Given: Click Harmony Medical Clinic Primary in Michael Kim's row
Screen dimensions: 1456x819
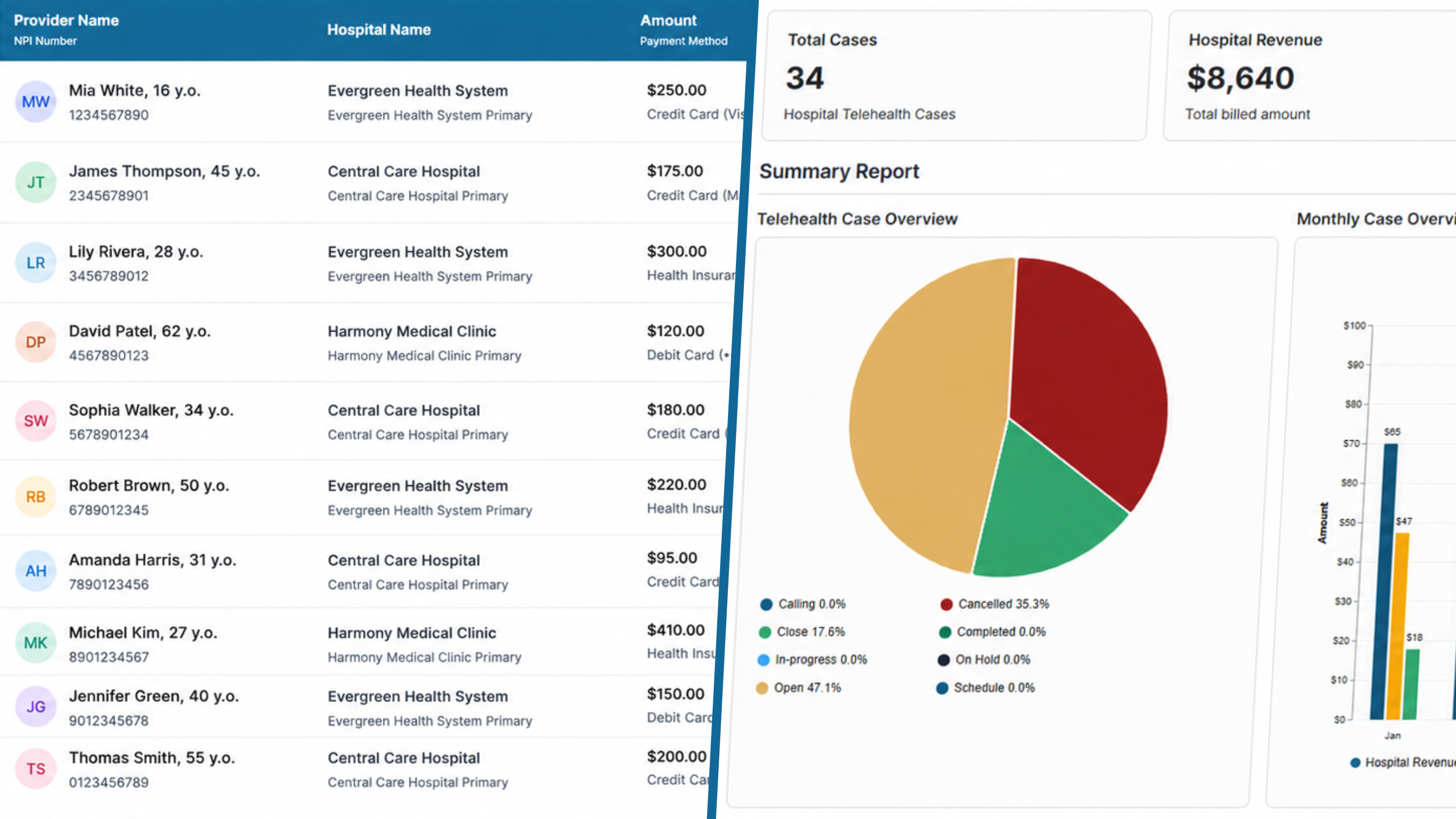Looking at the screenshot, I should coord(424,657).
